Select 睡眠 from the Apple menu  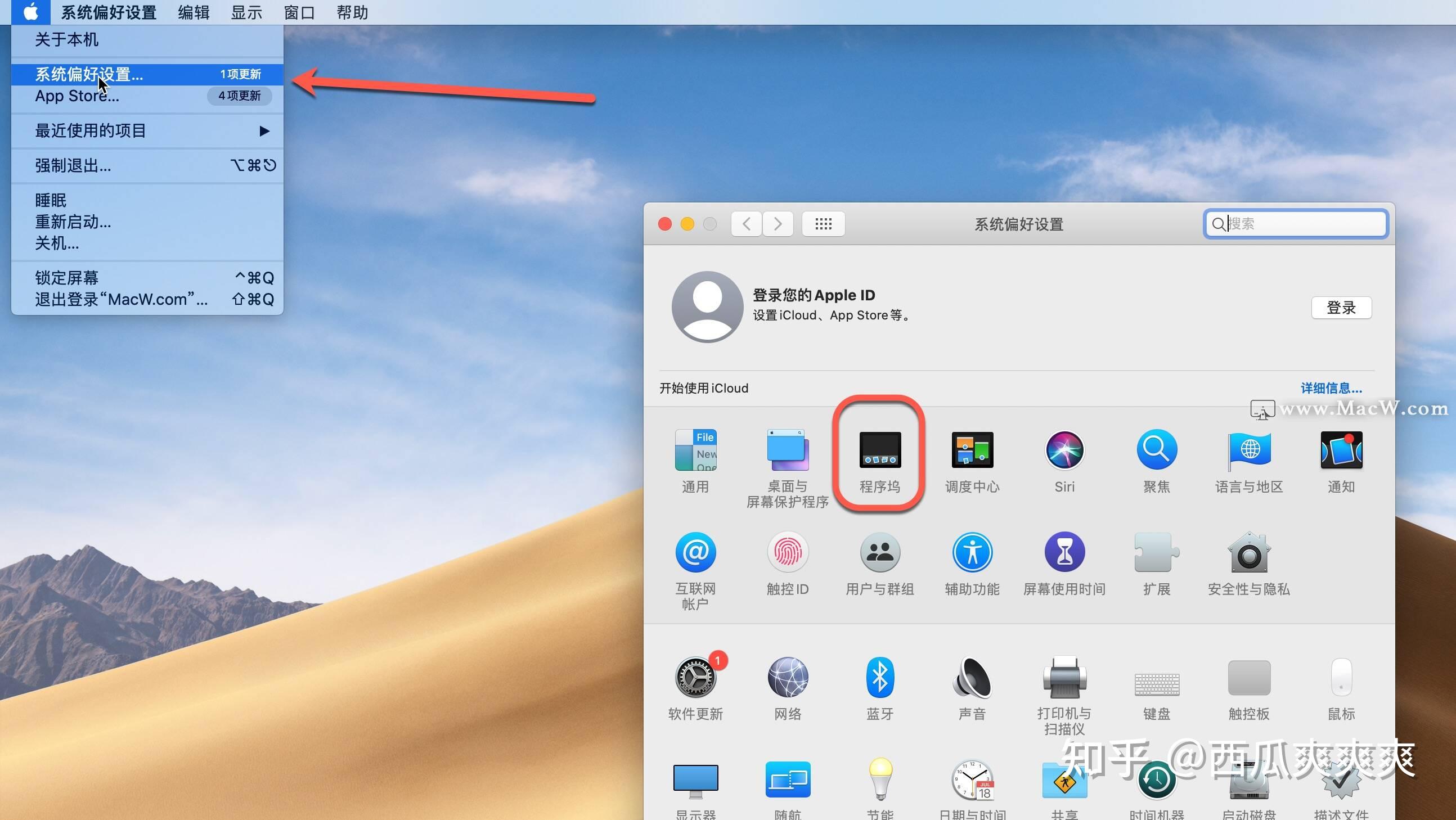(147, 200)
